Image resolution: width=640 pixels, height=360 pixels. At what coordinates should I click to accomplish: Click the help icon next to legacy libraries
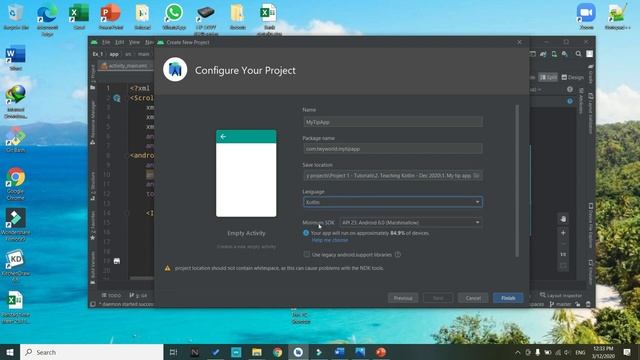[x=398, y=254]
